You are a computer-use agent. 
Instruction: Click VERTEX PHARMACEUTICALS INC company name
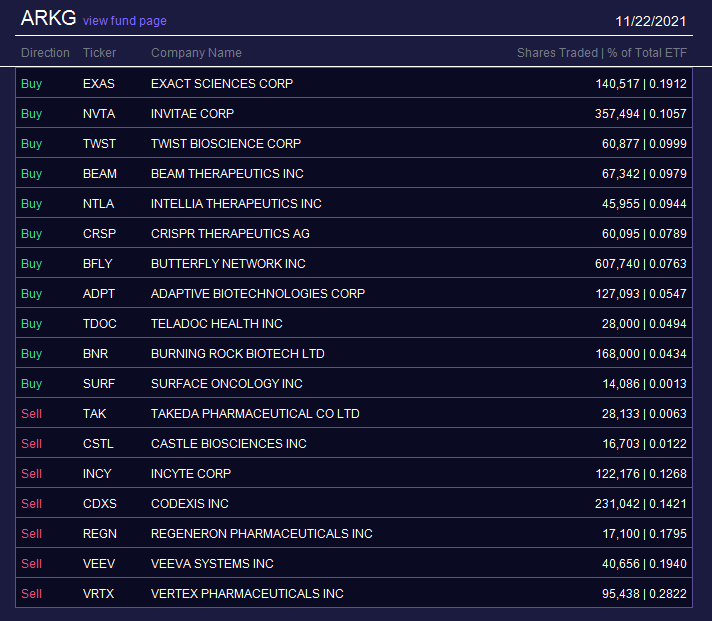(247, 593)
